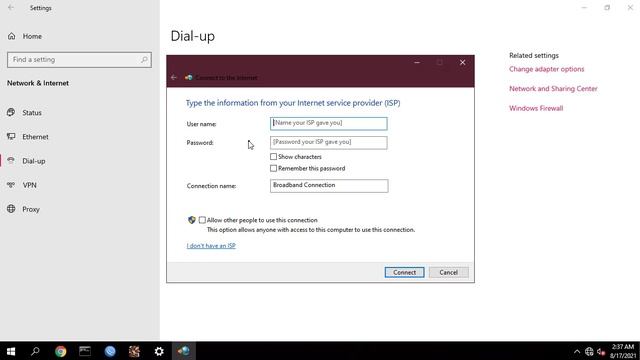Click the Cancel button
The width and height of the screenshot is (640, 360).
point(449,272)
